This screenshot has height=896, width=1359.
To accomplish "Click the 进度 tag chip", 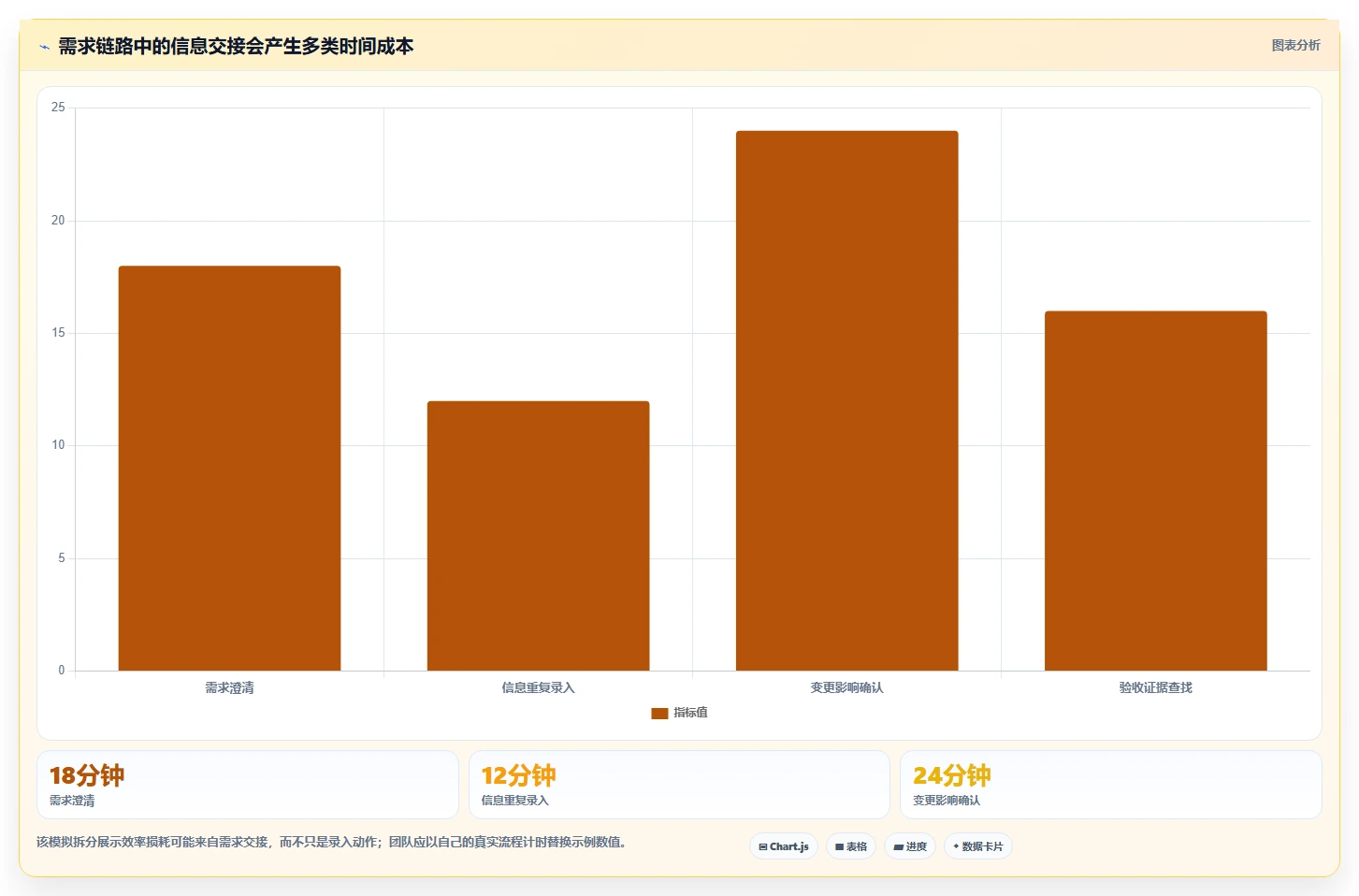I will point(910,846).
